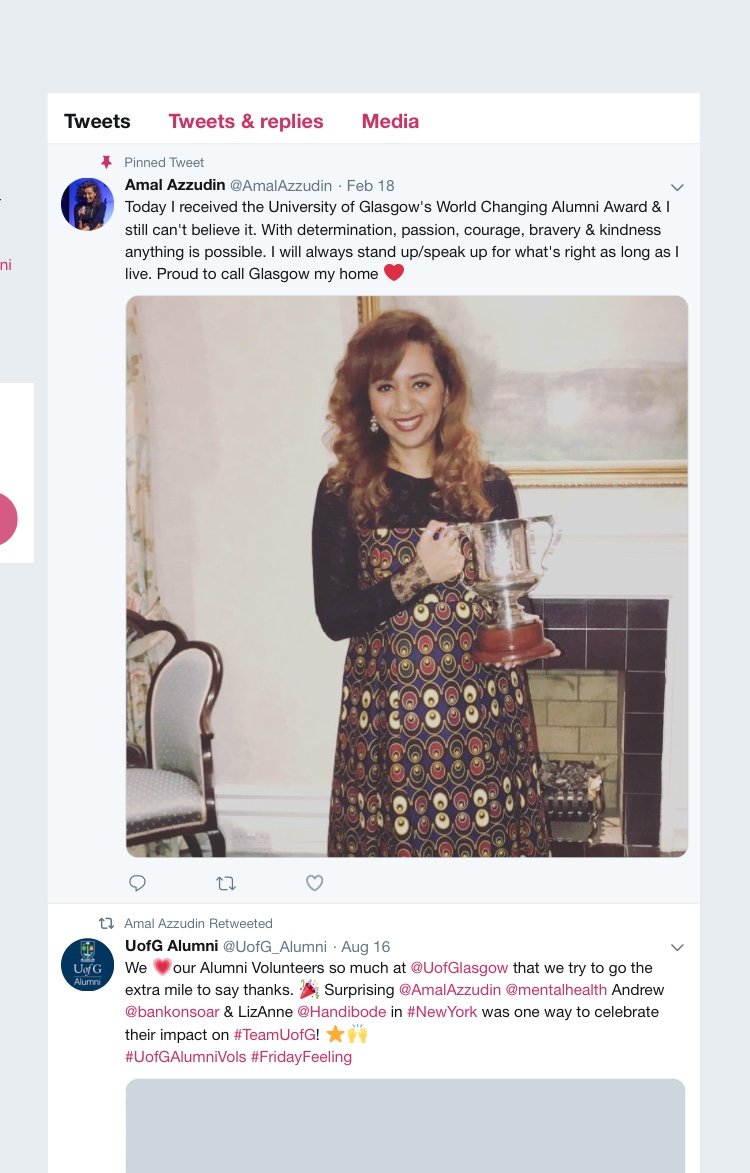The width and height of the screenshot is (750, 1173).
Task: Open Amal Azzudin's profile avatar
Action: point(87,204)
